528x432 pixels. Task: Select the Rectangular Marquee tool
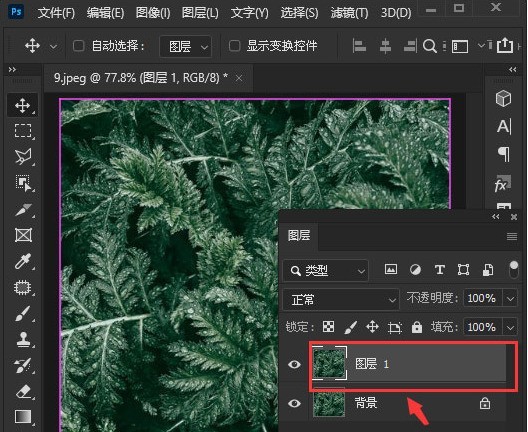tap(23, 131)
